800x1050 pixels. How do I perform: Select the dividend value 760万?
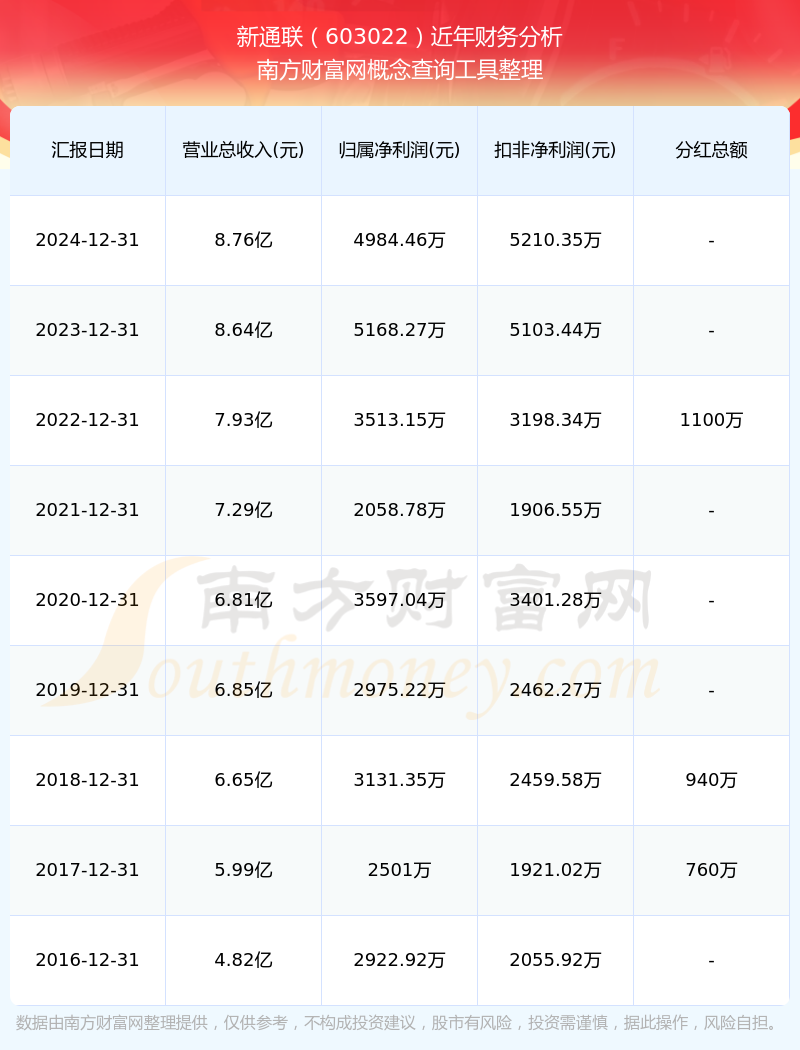coord(711,870)
